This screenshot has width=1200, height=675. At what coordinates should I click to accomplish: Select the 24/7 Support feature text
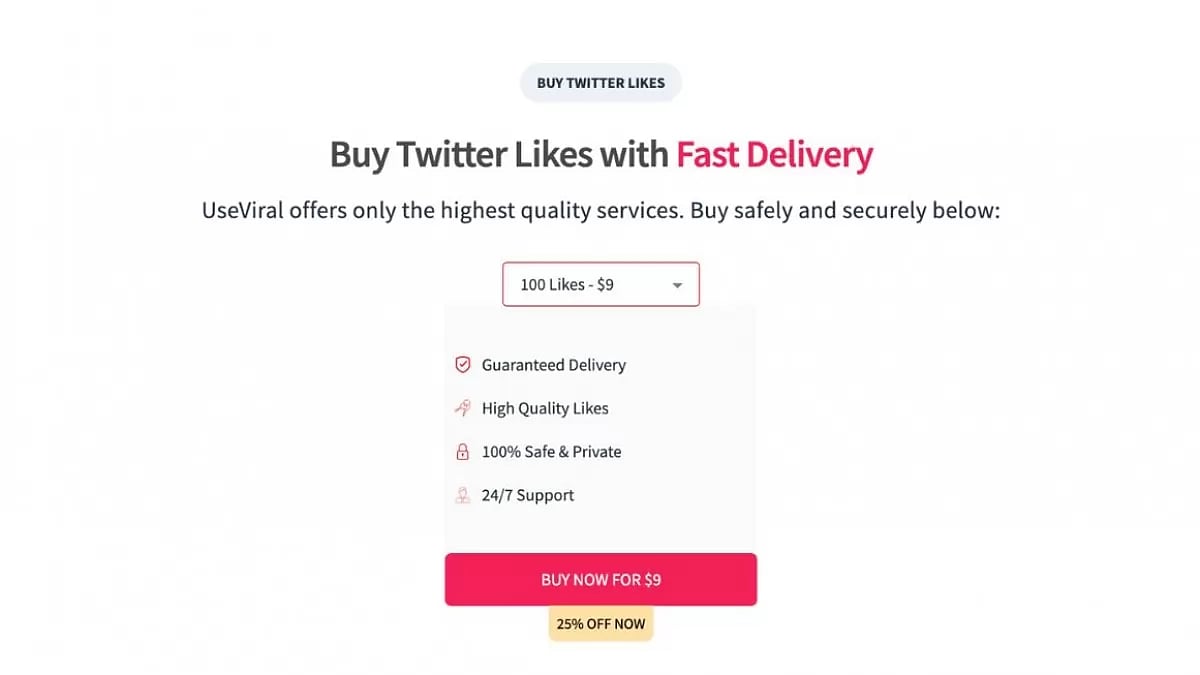(528, 494)
